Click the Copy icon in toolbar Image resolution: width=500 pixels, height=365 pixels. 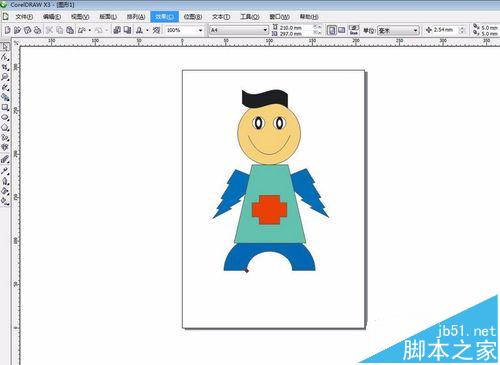coord(60,30)
